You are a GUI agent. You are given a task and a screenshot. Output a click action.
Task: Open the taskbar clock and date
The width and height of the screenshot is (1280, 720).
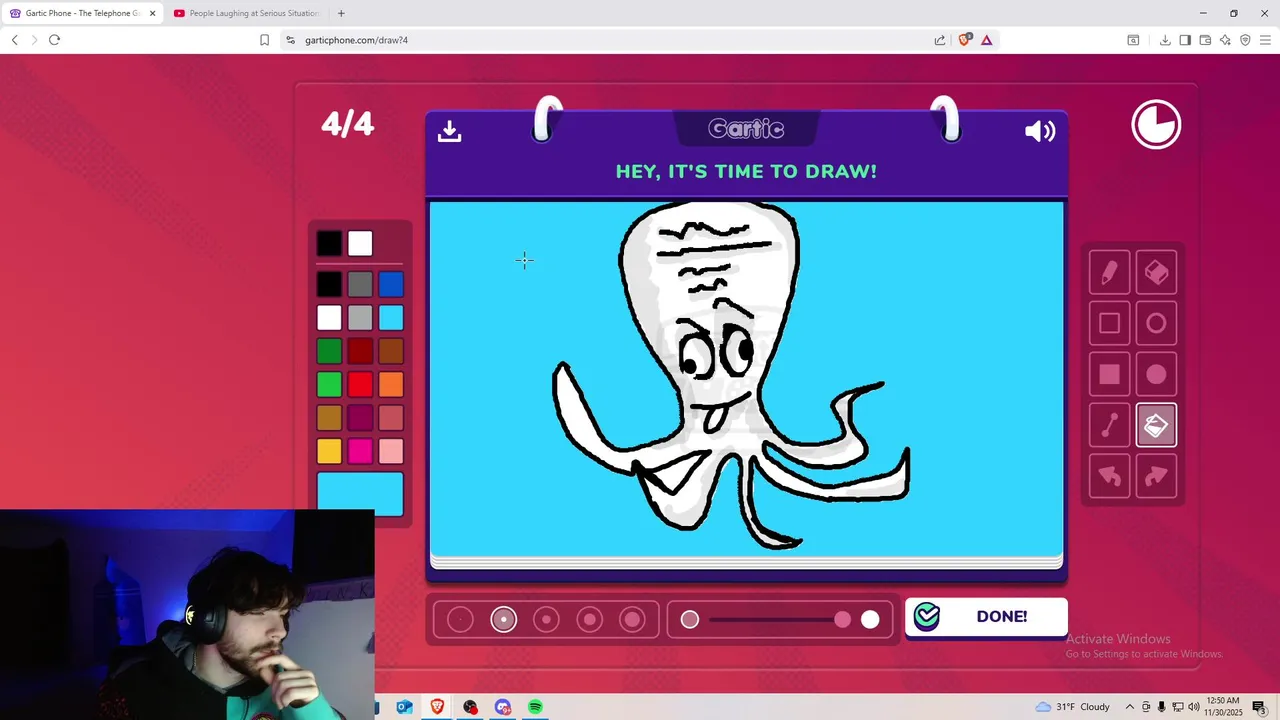pyautogui.click(x=1223, y=707)
